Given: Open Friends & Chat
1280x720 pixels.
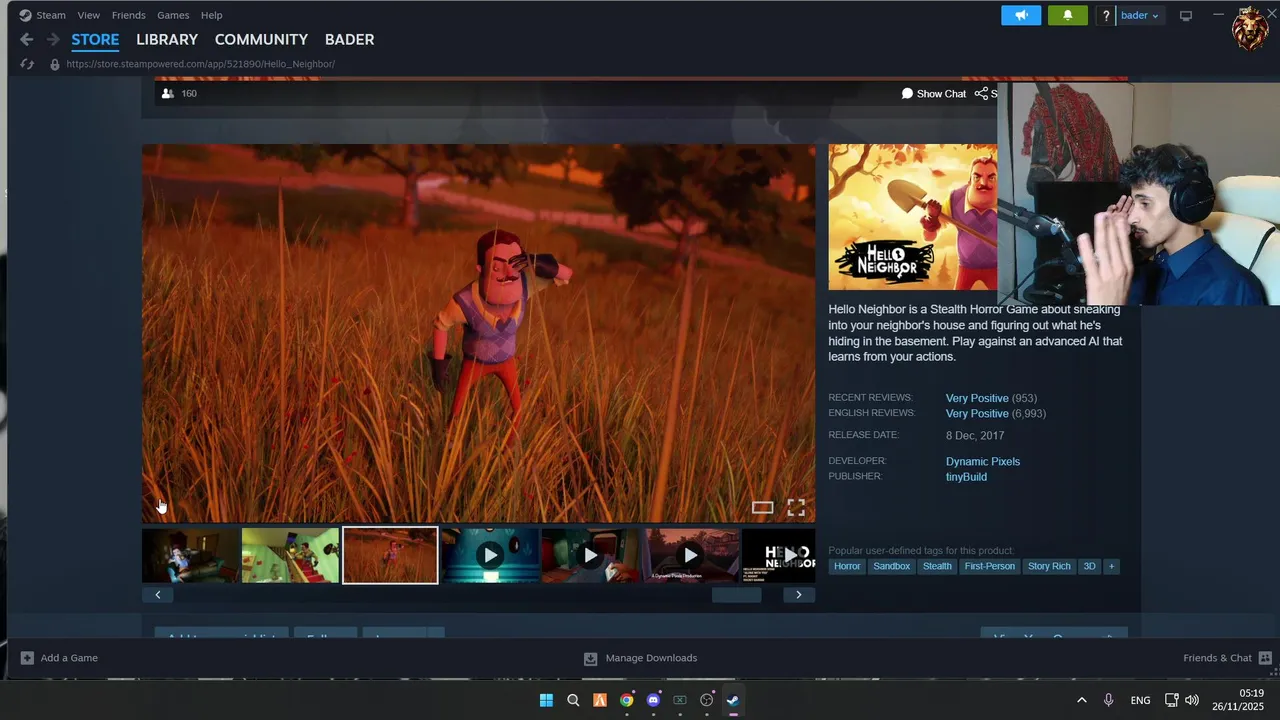Looking at the screenshot, I should click(x=1227, y=658).
